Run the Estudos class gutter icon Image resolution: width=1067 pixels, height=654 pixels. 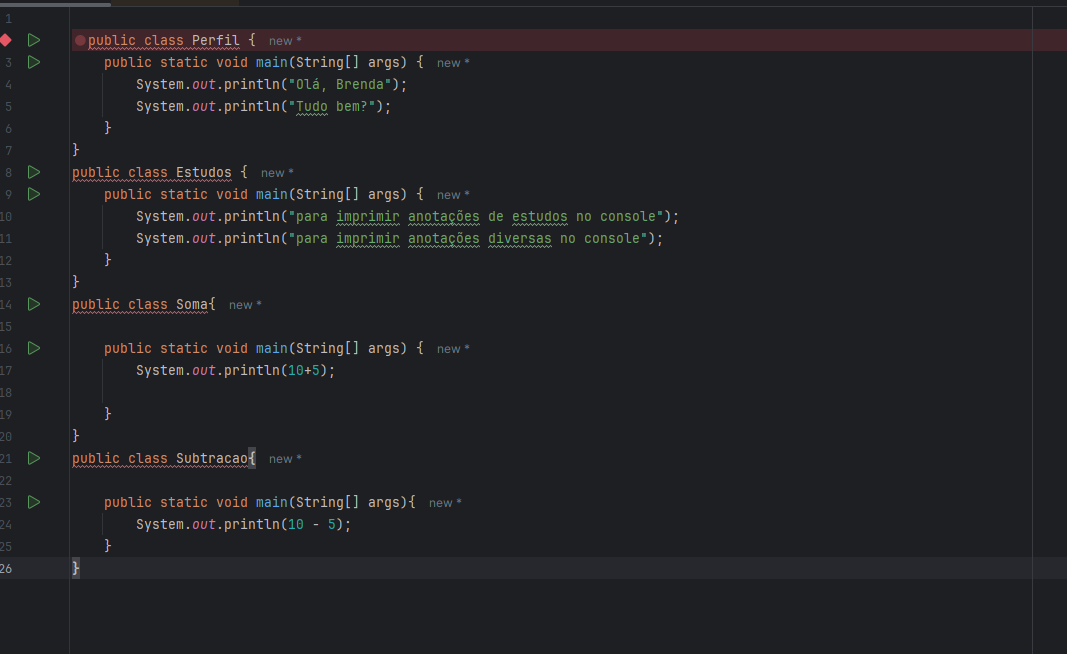click(33, 172)
